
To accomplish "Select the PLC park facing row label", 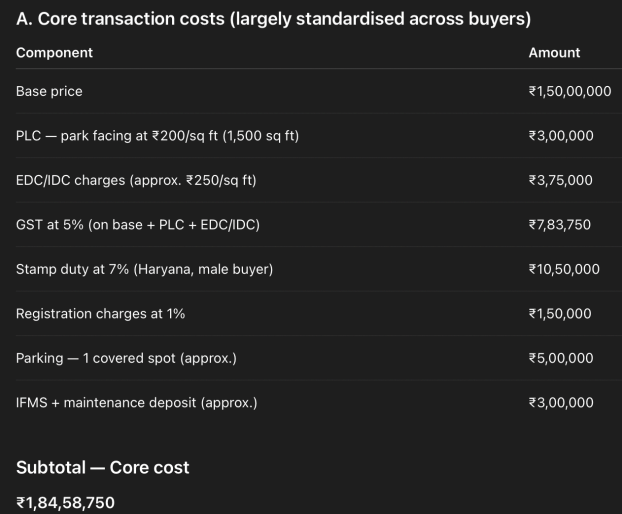I will [157, 136].
